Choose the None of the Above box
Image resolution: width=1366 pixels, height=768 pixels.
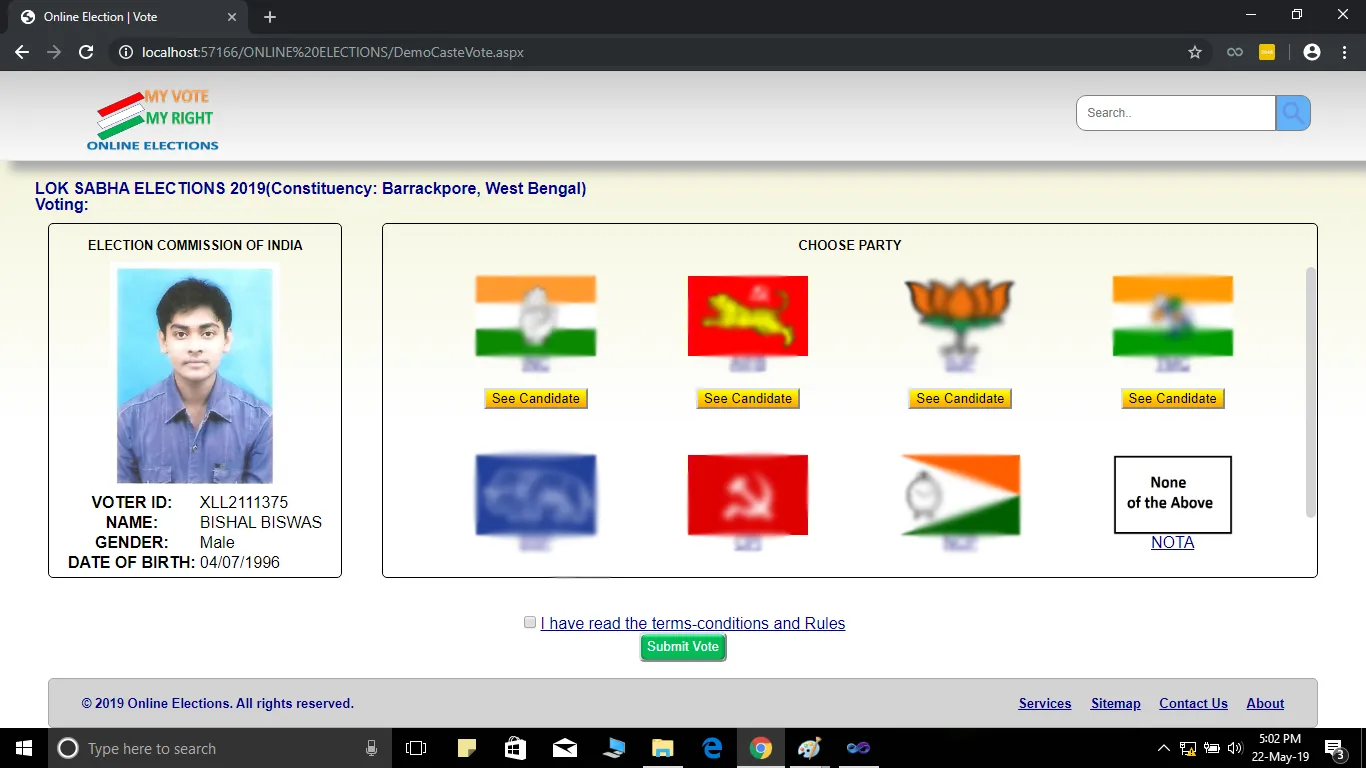tap(1173, 495)
